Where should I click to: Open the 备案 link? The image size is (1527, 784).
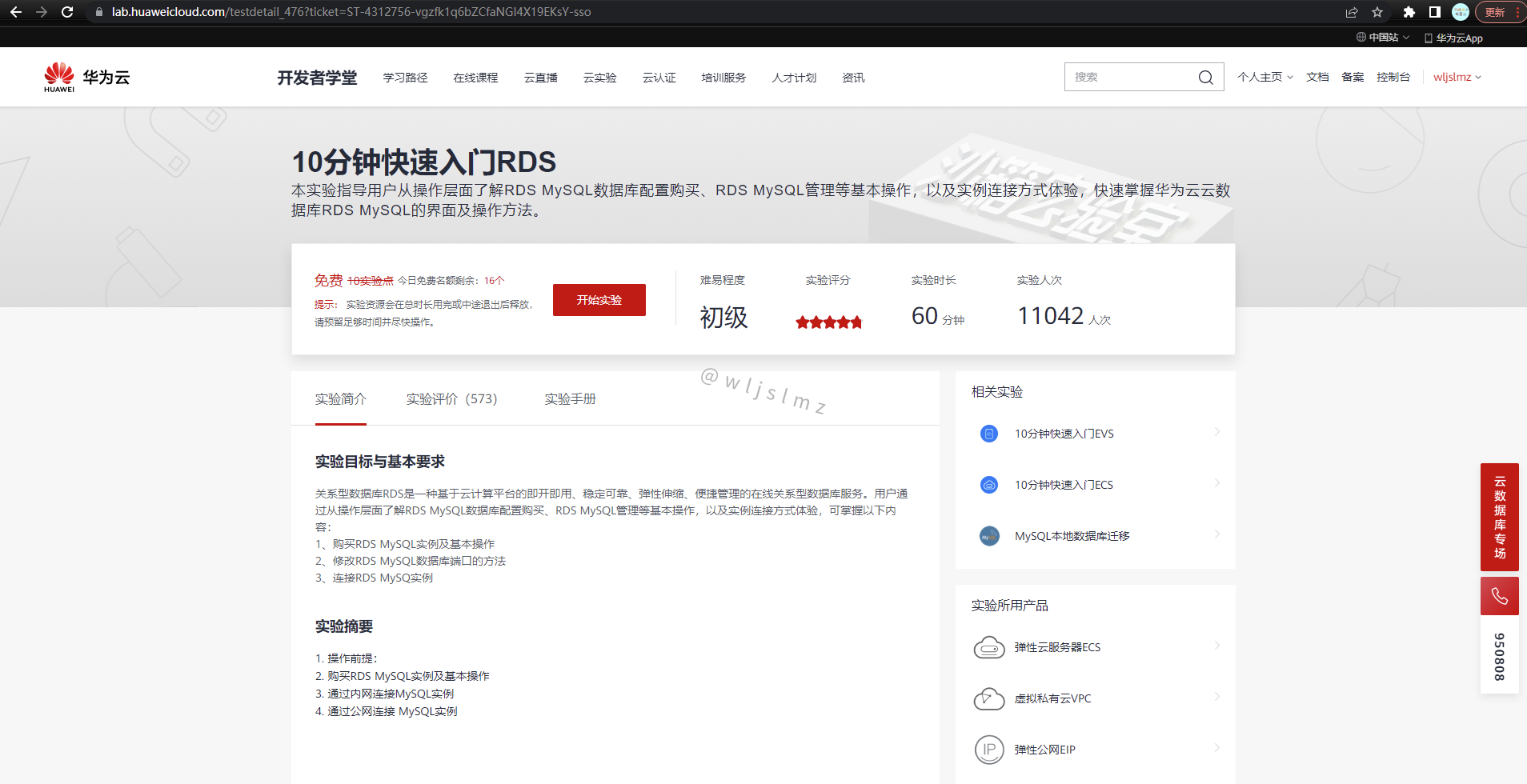point(1353,77)
